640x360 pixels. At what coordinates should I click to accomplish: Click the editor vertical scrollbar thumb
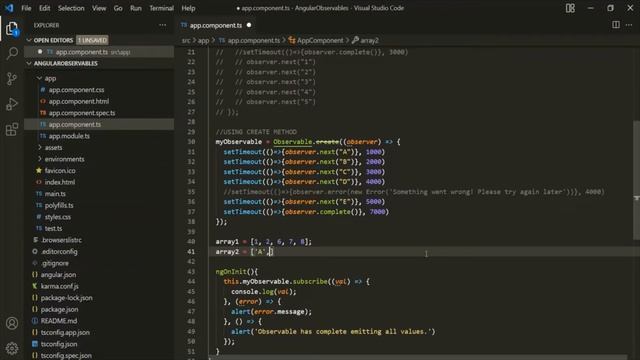(636, 180)
